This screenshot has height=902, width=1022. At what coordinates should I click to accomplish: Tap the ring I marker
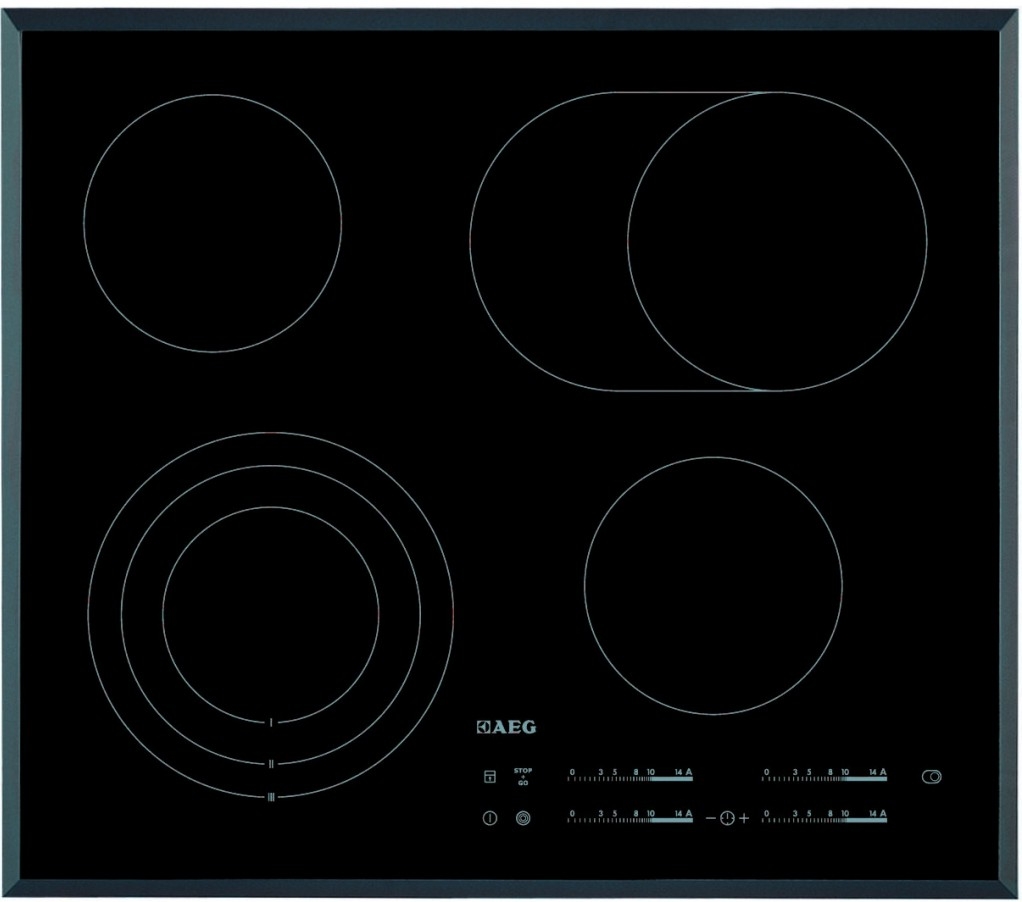[271, 722]
